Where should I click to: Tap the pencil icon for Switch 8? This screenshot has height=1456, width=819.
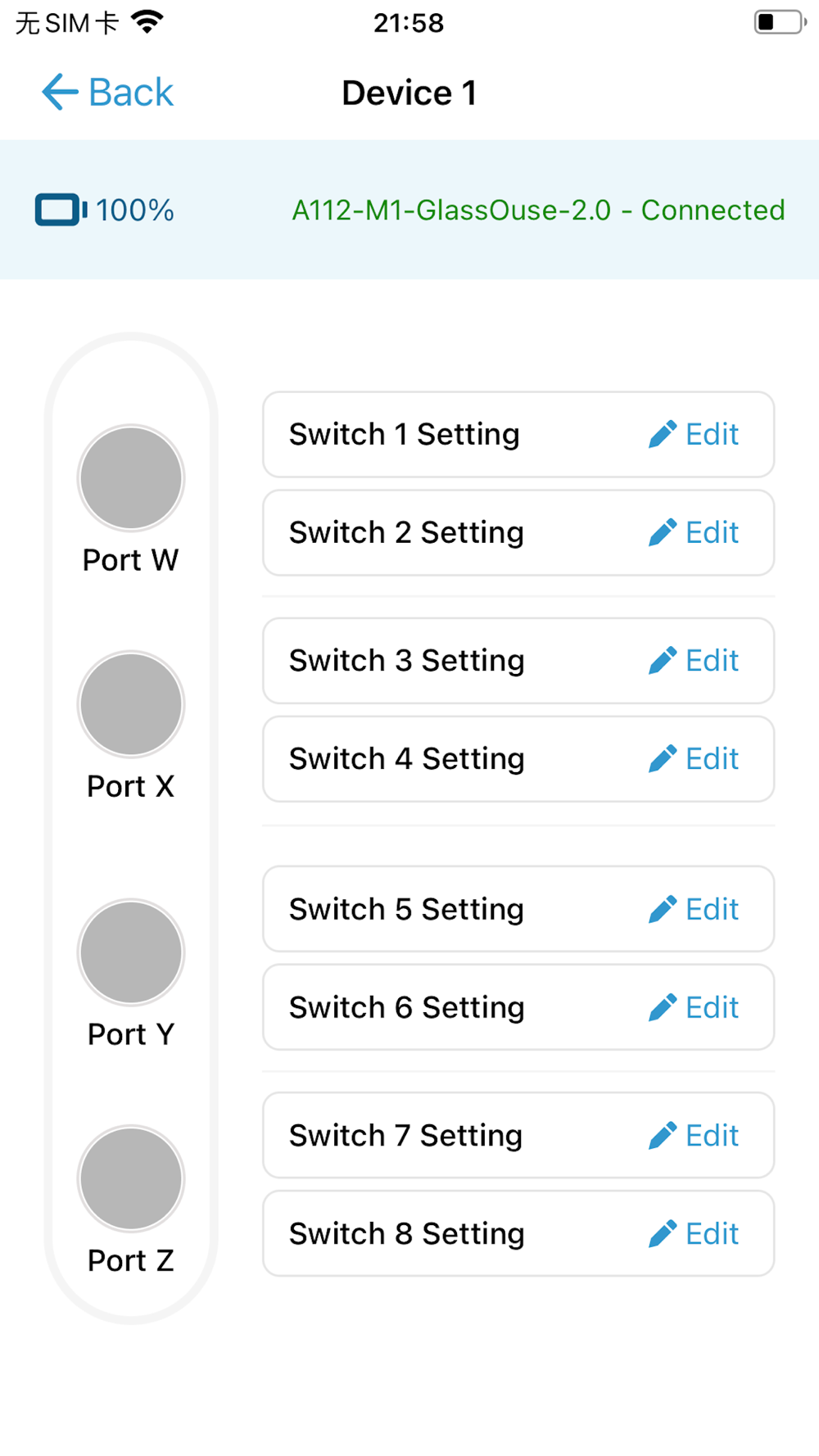662,1233
